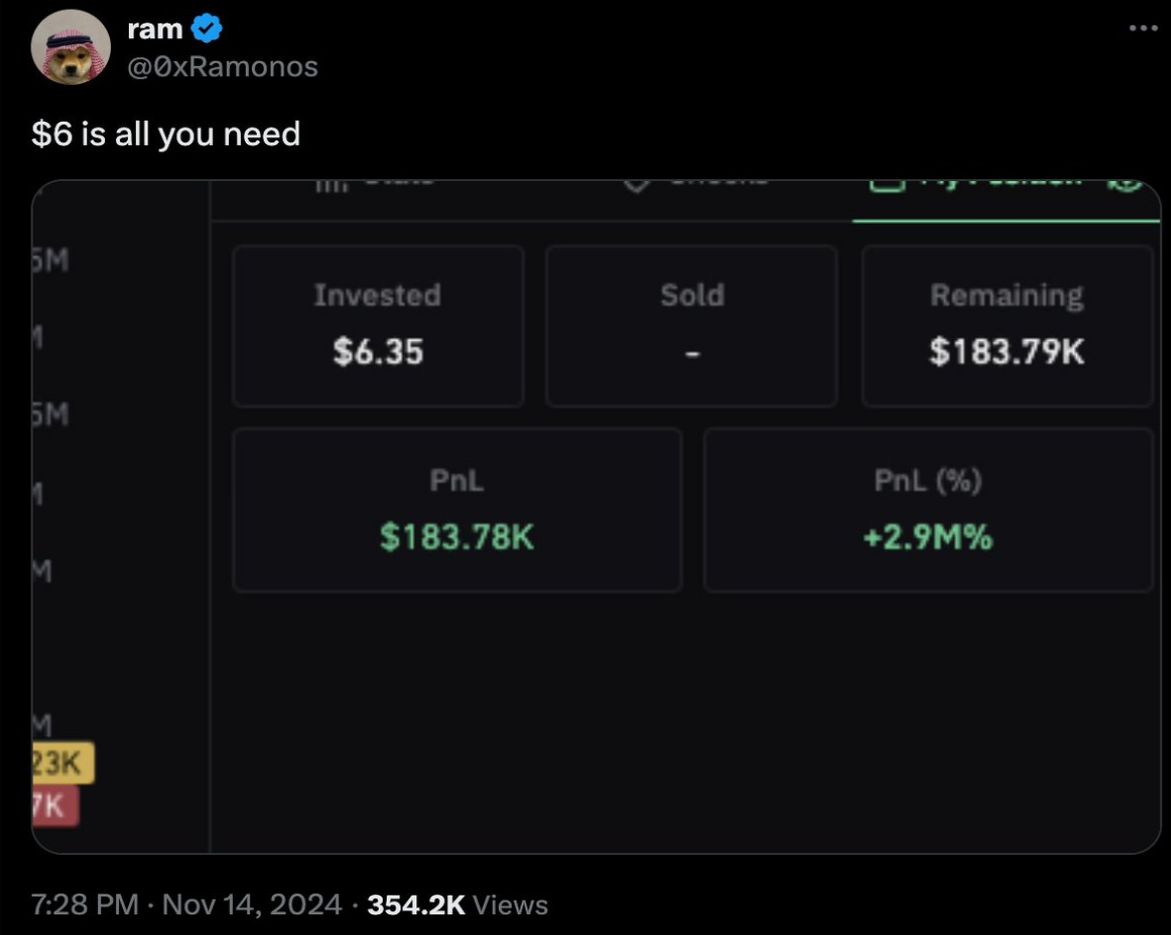Click the My Position tab icon

(x=886, y=184)
